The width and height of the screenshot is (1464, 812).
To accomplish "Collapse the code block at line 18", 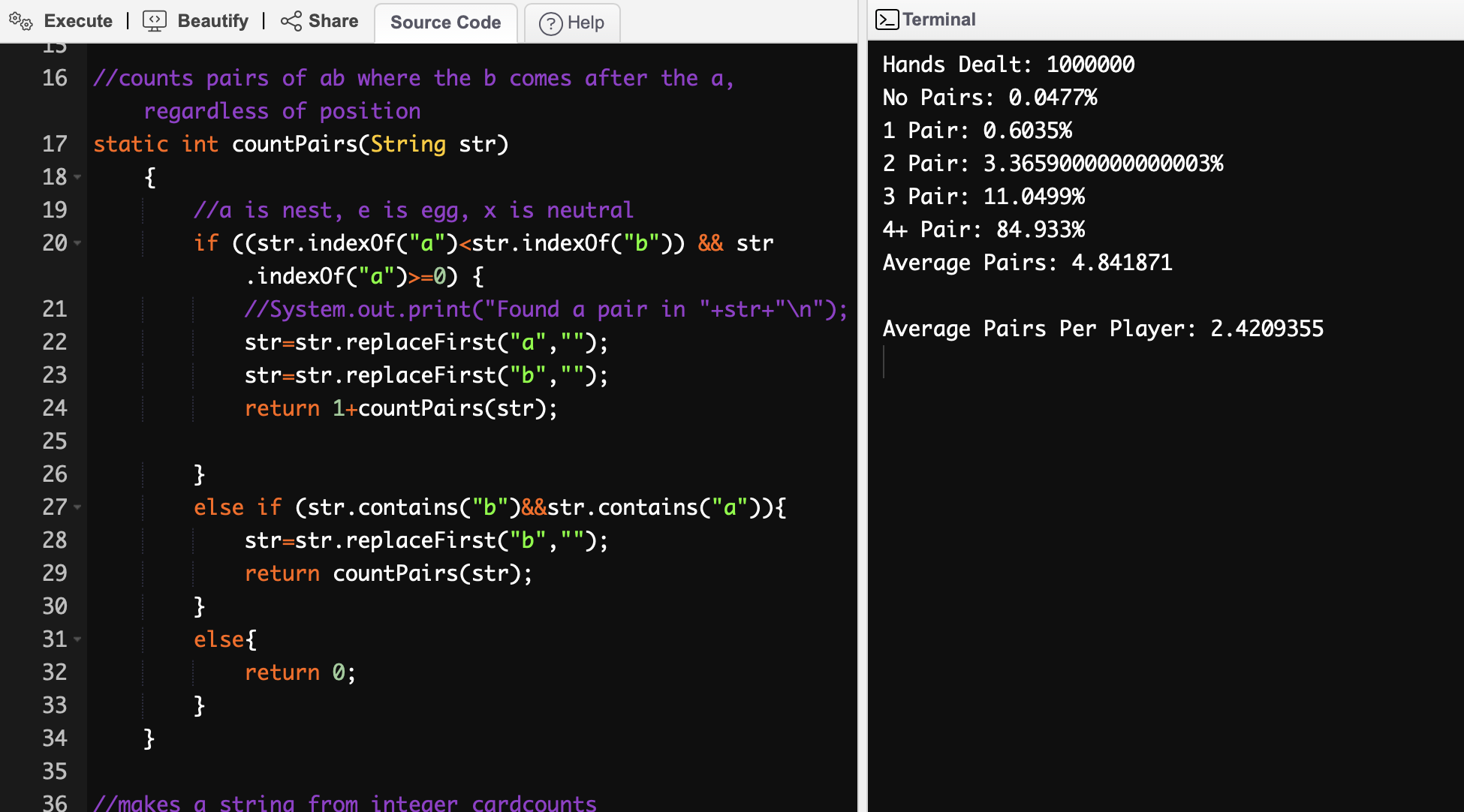I will pos(77,178).
